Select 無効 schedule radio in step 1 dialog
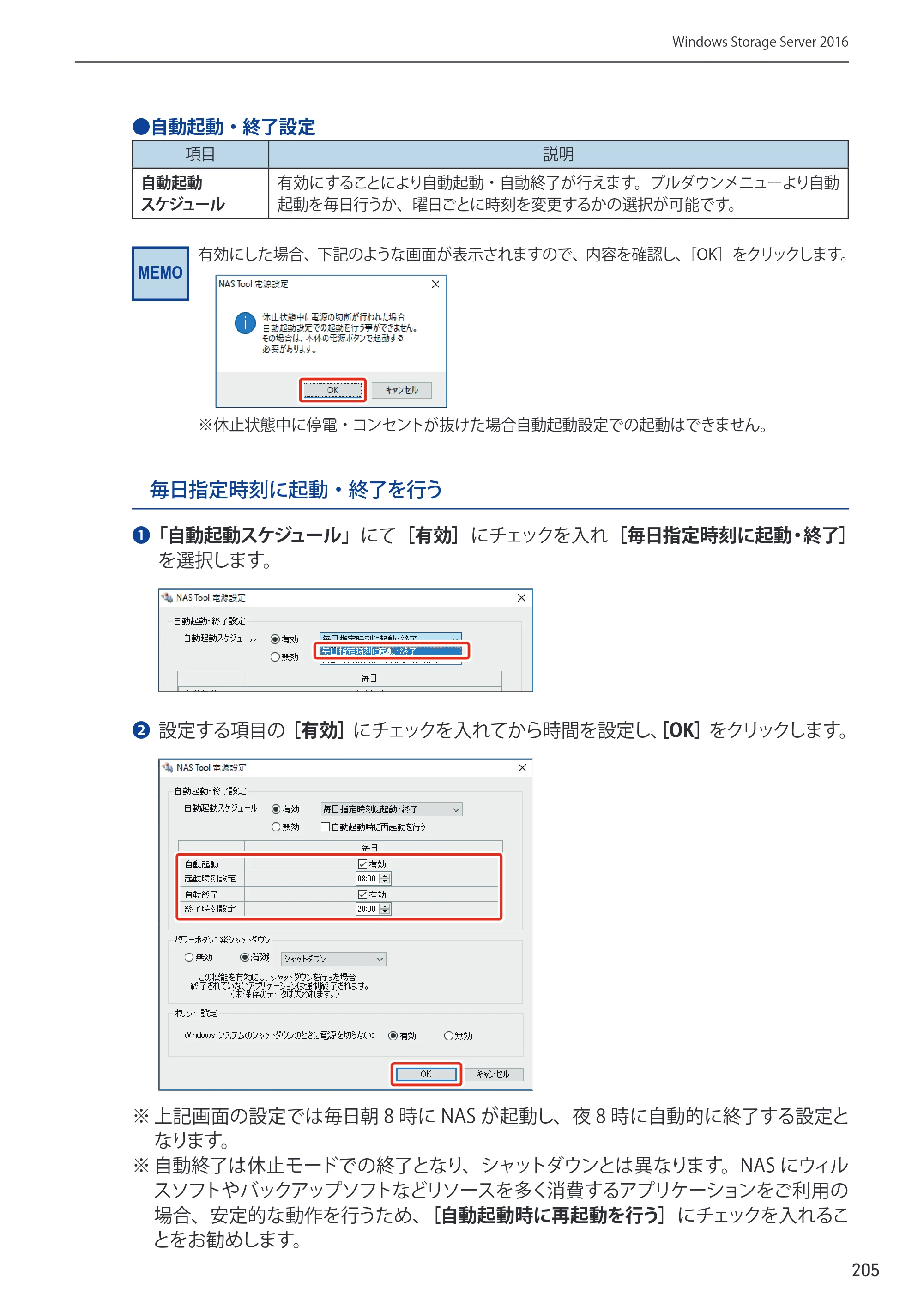 275,657
